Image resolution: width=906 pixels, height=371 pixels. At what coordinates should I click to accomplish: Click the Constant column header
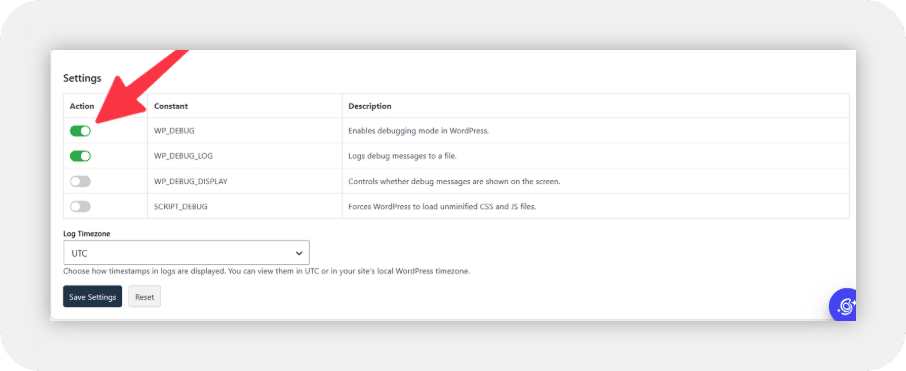coord(171,106)
